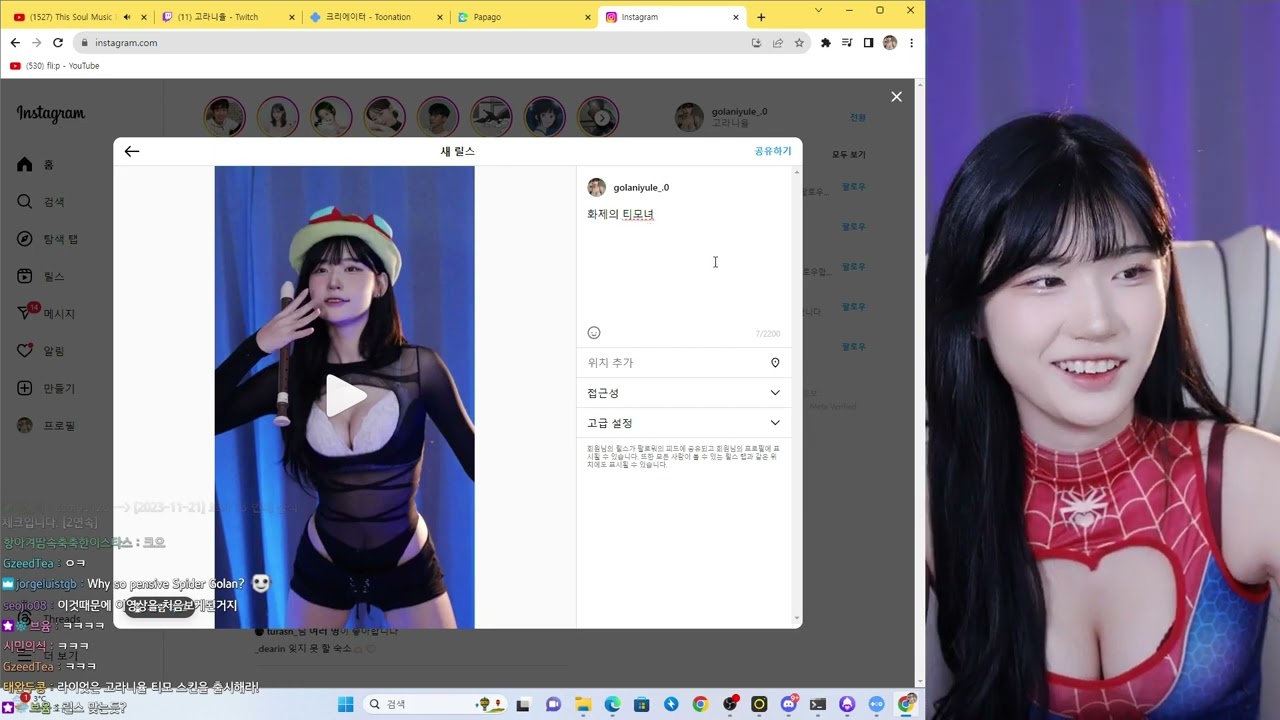
Task: Click golaniyule_0 avatar in the dialog
Action: tap(596, 187)
